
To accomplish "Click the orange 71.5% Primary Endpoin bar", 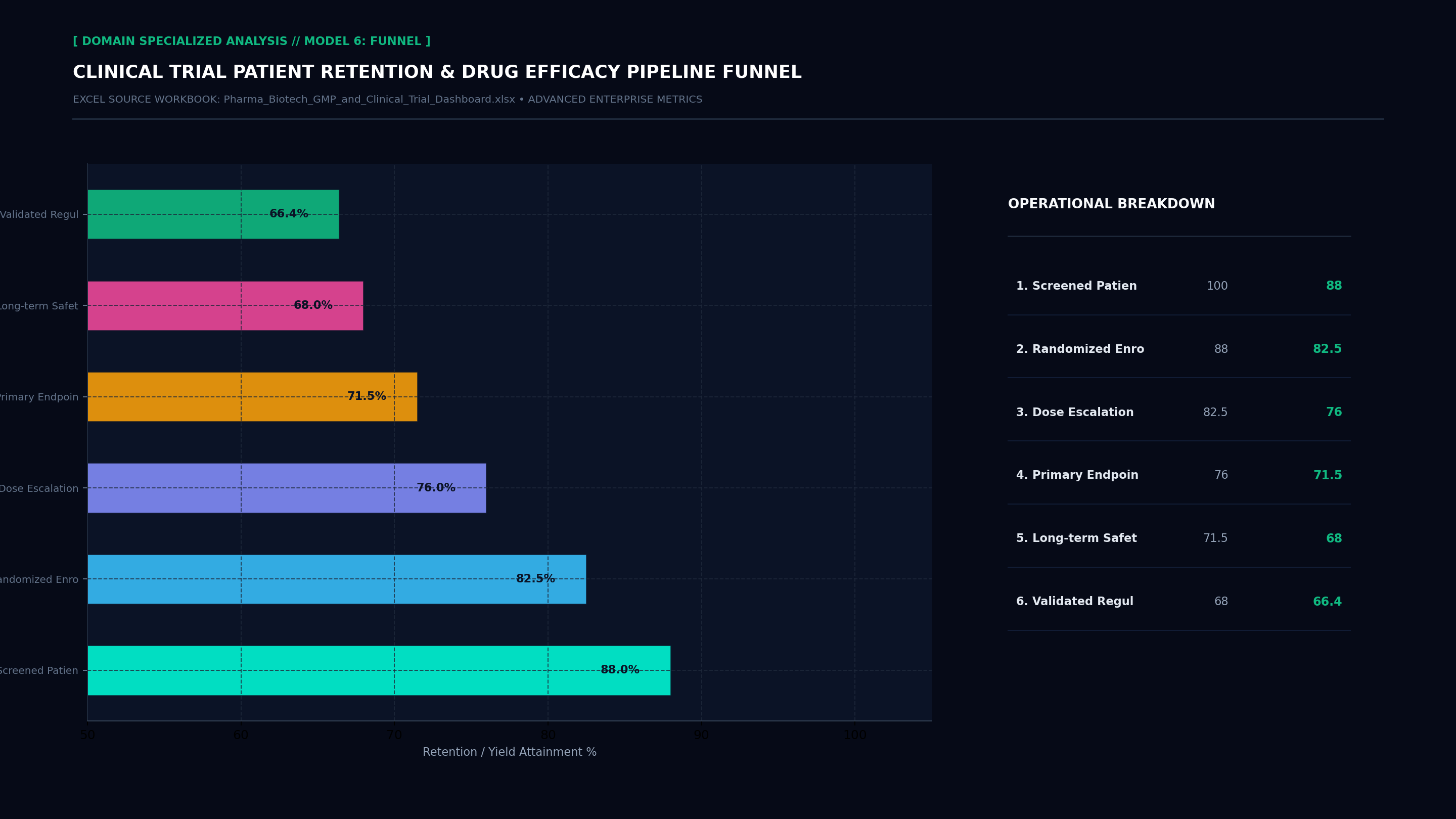I will click(252, 397).
